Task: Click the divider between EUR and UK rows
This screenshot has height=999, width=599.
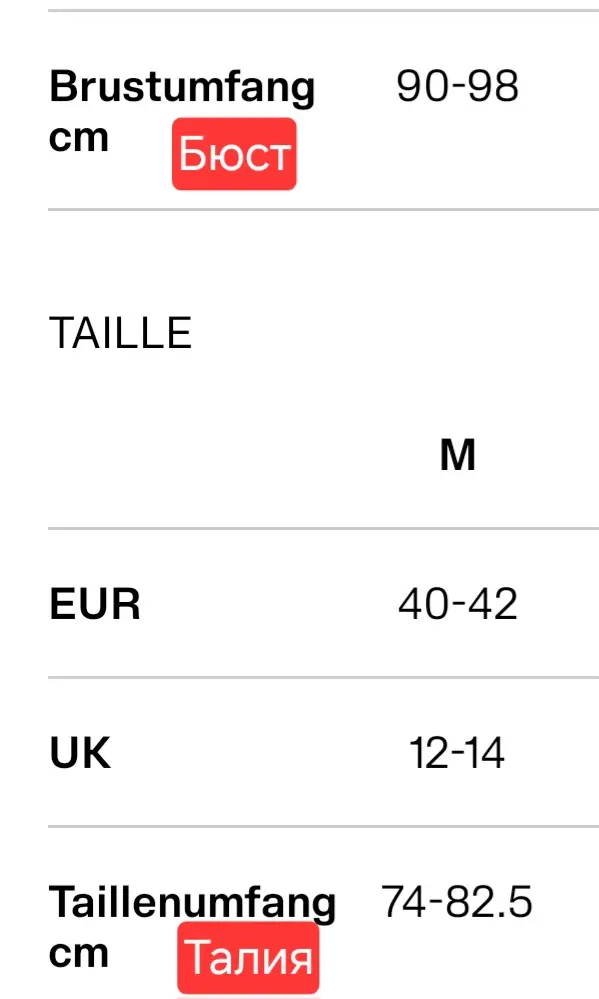Action: [x=324, y=677]
